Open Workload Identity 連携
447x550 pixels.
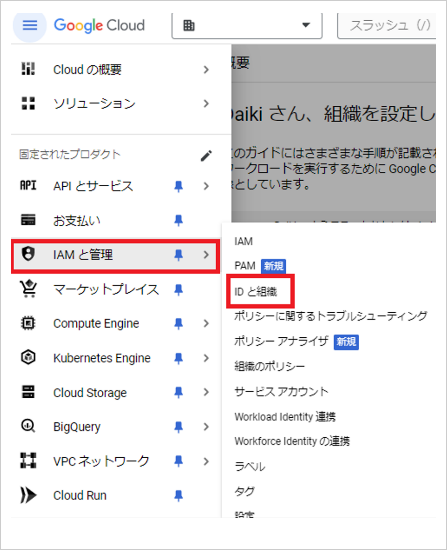coord(285,417)
